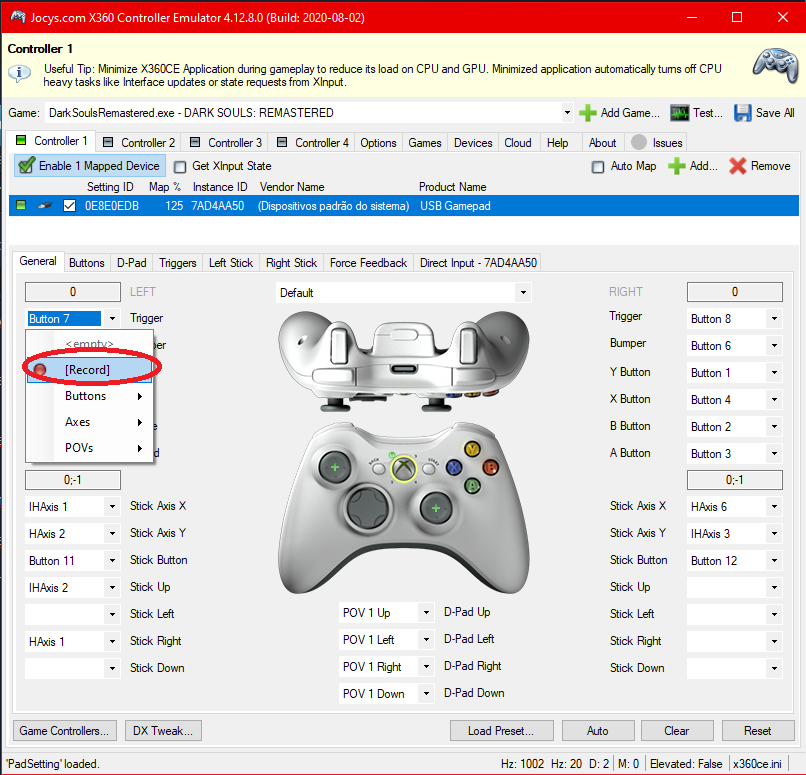806x775 pixels.
Task: Click the Save All floppy disk icon
Action: (x=743, y=113)
